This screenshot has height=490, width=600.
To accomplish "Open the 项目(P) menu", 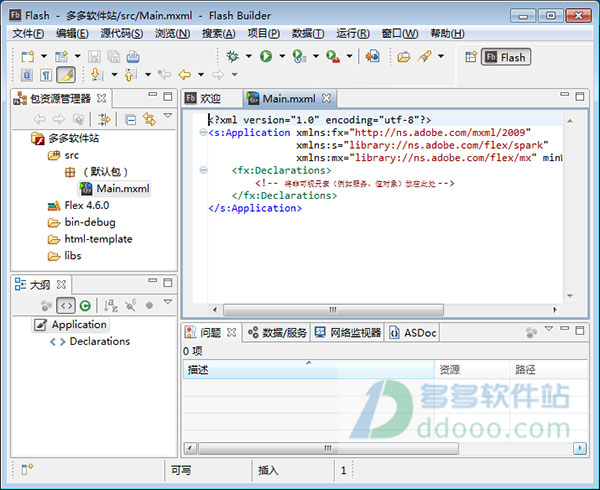I will (x=264, y=34).
